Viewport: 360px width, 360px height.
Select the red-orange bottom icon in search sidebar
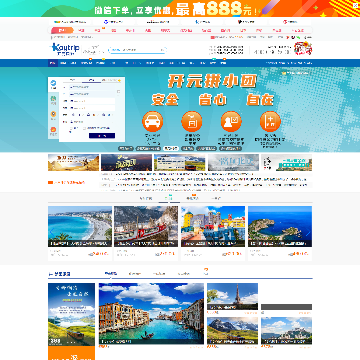[53, 130]
